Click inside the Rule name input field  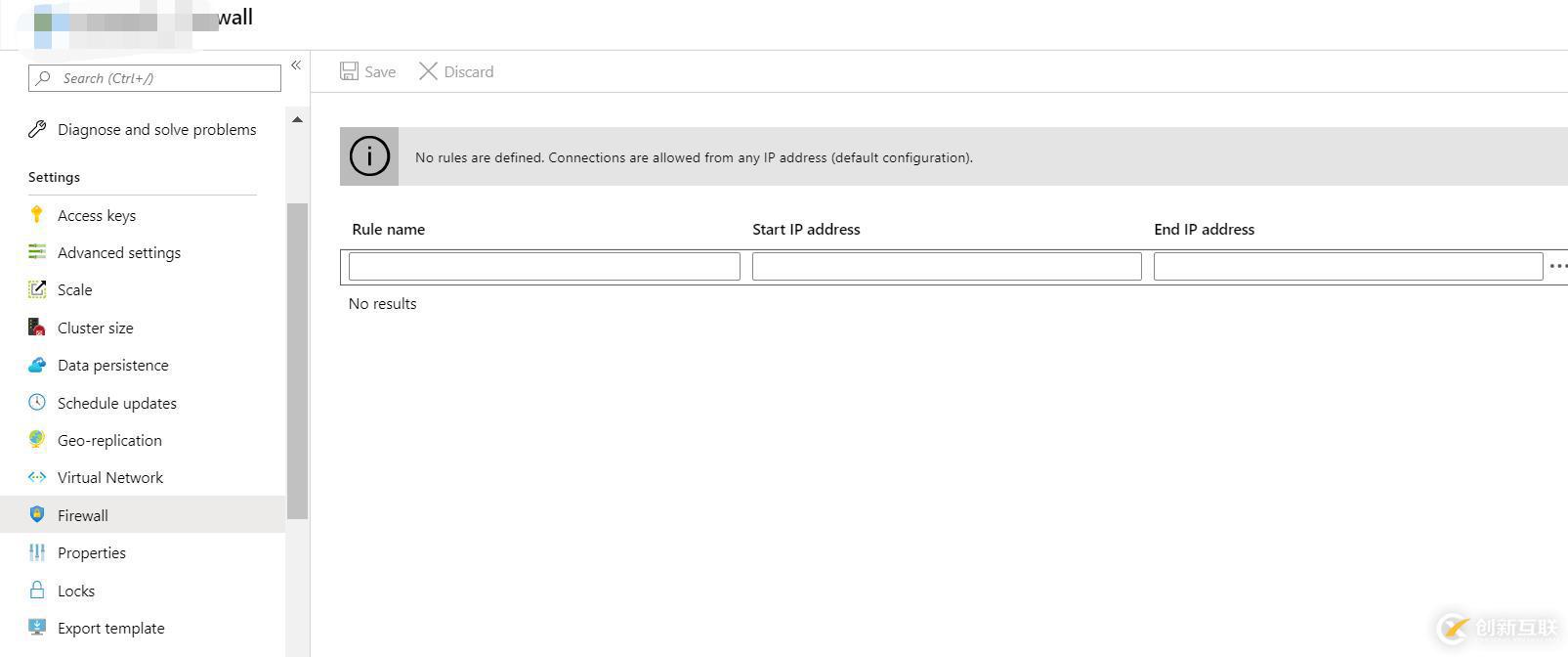point(543,265)
